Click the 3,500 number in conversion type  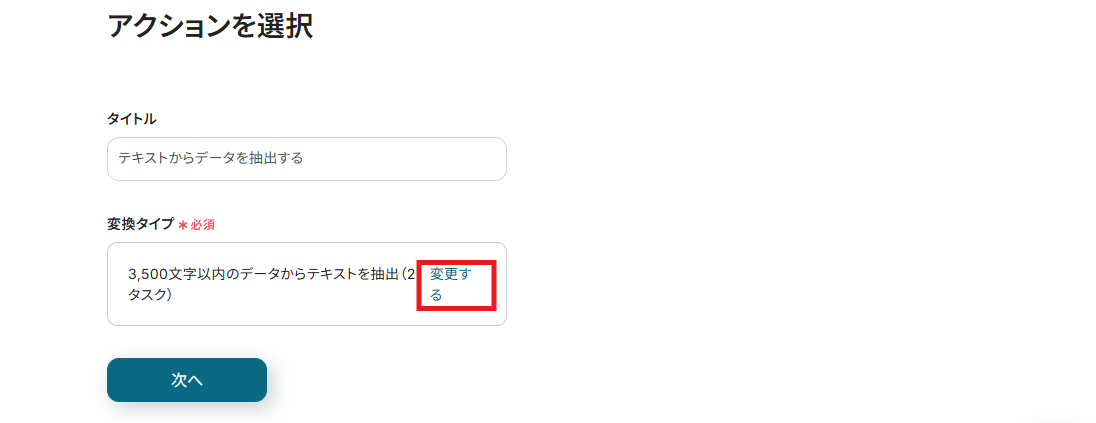tap(145, 274)
